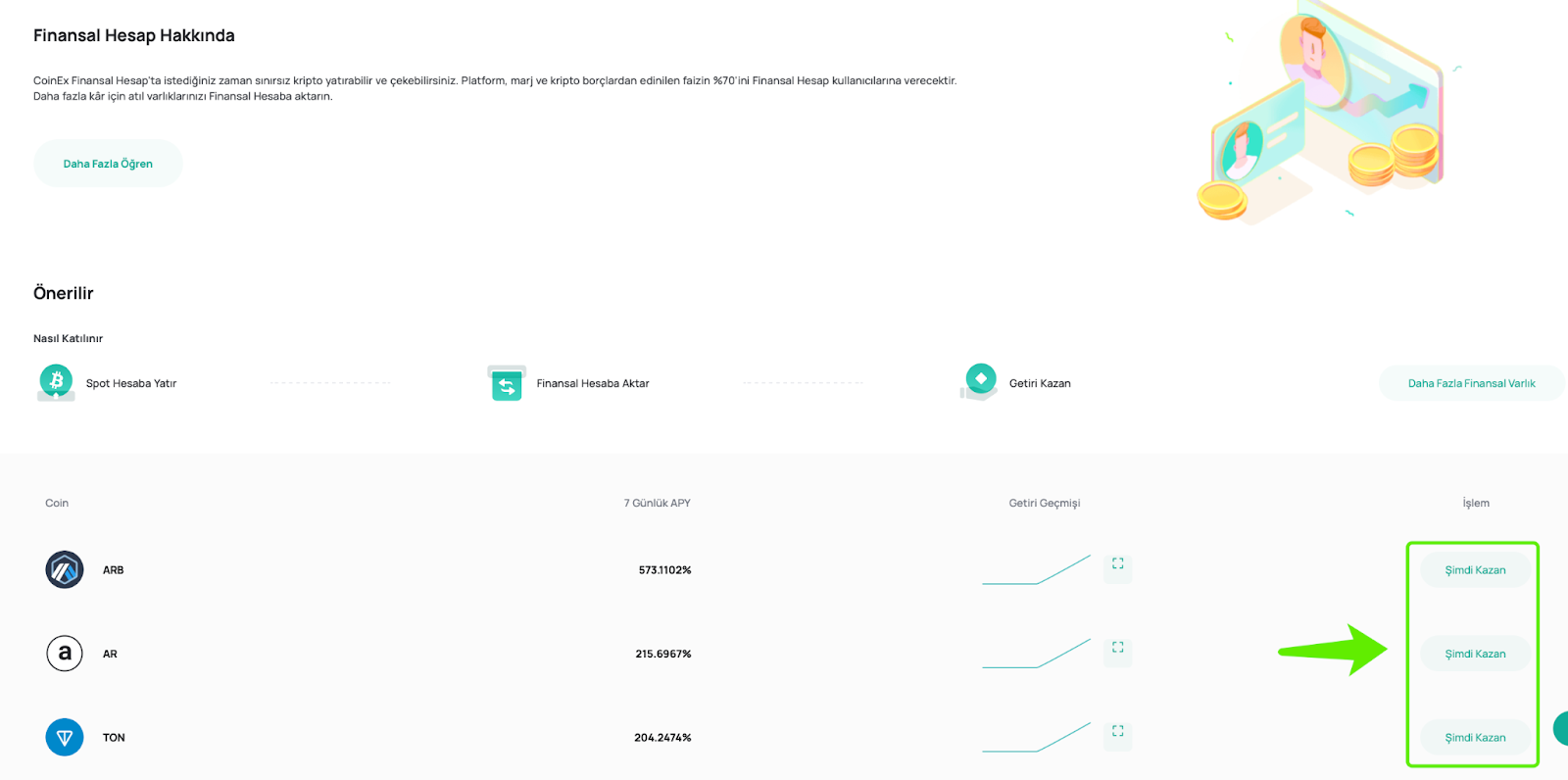Click the İşlem column header
1568x780 pixels.
pos(1476,503)
